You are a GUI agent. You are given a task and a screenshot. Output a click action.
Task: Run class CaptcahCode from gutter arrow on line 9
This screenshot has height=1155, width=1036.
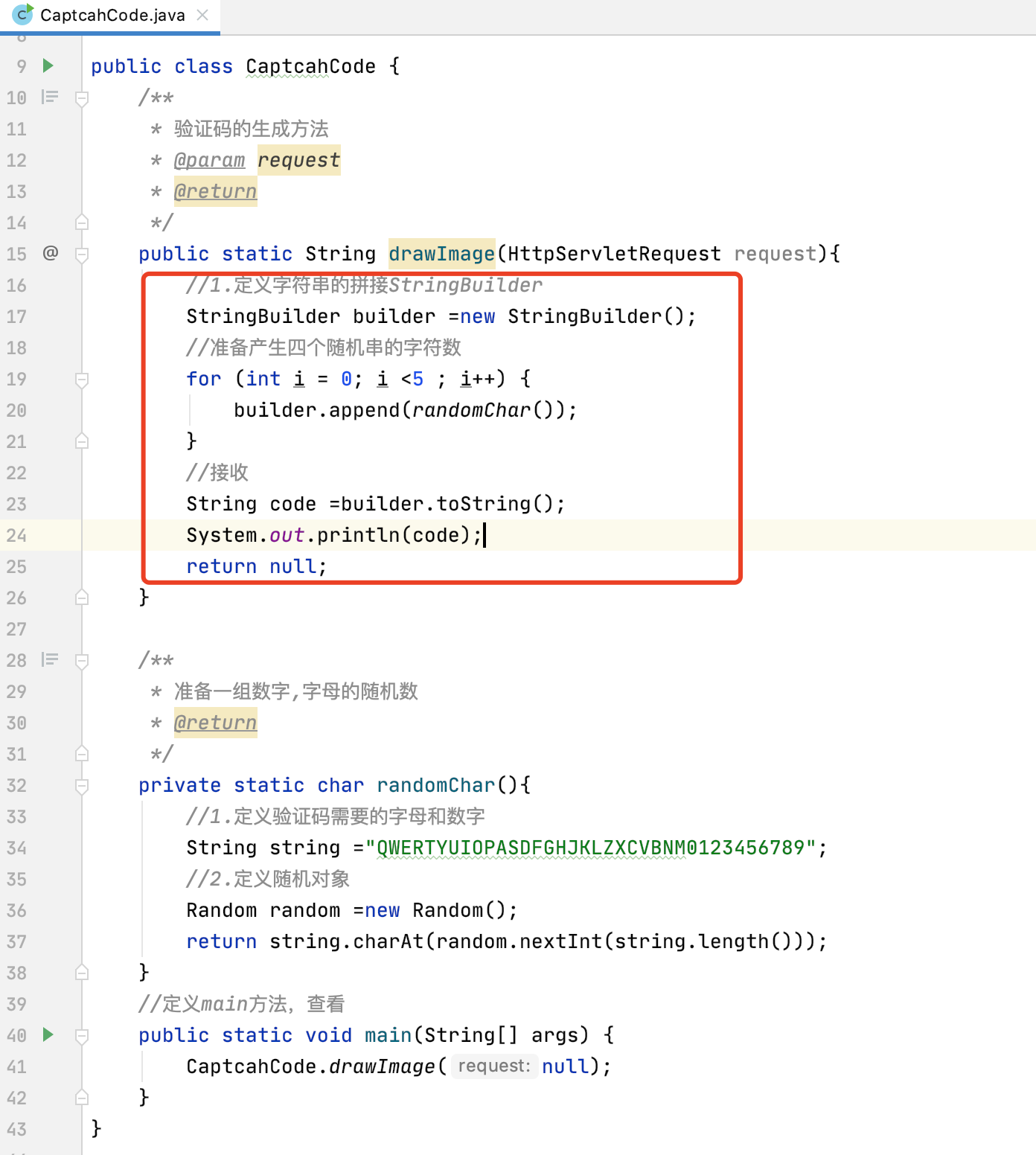click(x=48, y=65)
